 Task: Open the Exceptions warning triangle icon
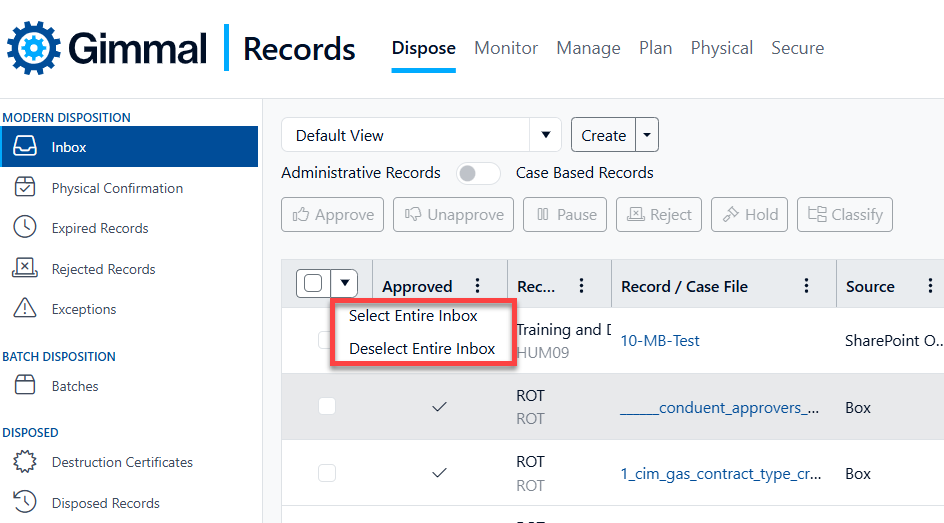pyautogui.click(x=25, y=309)
